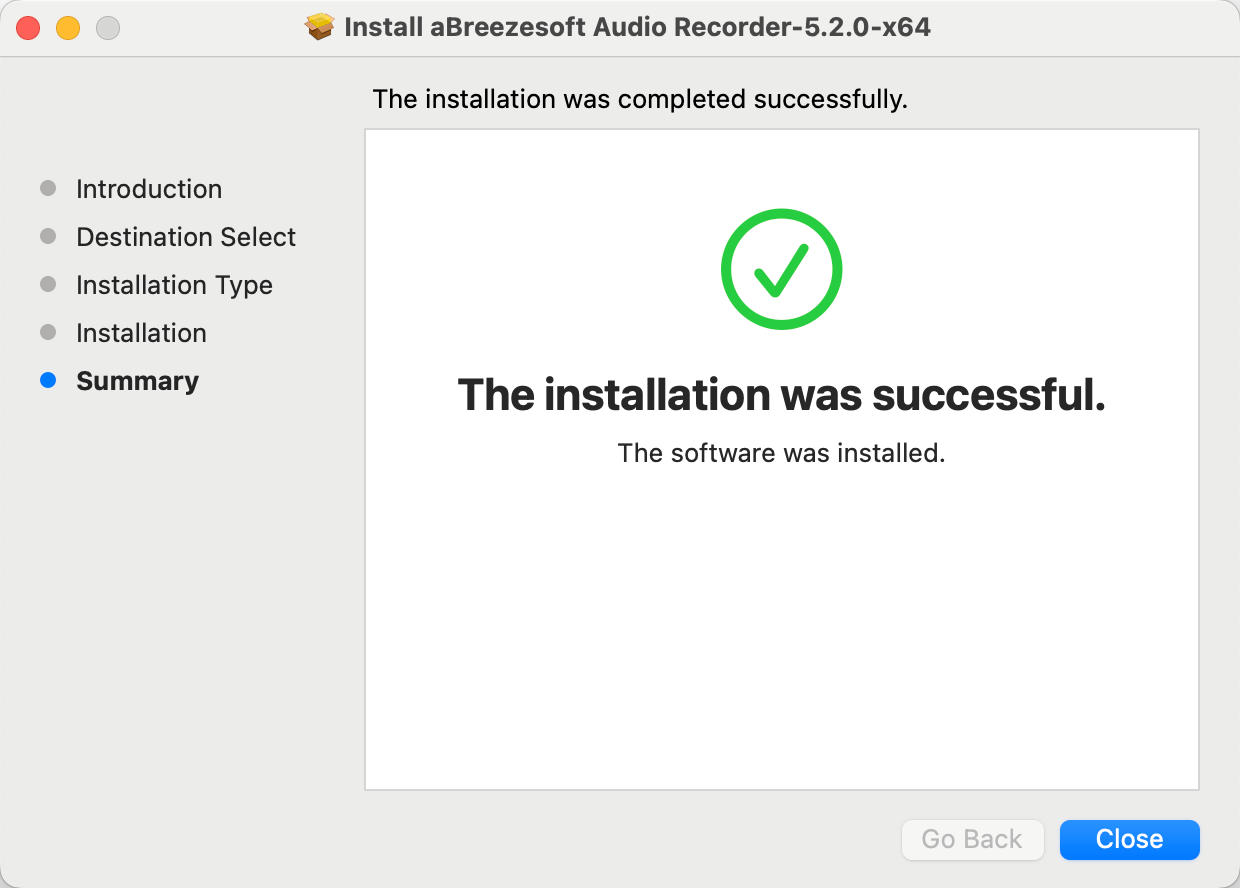This screenshot has height=888, width=1240.
Task: Click the Close button to finish installation
Action: pyautogui.click(x=1129, y=839)
